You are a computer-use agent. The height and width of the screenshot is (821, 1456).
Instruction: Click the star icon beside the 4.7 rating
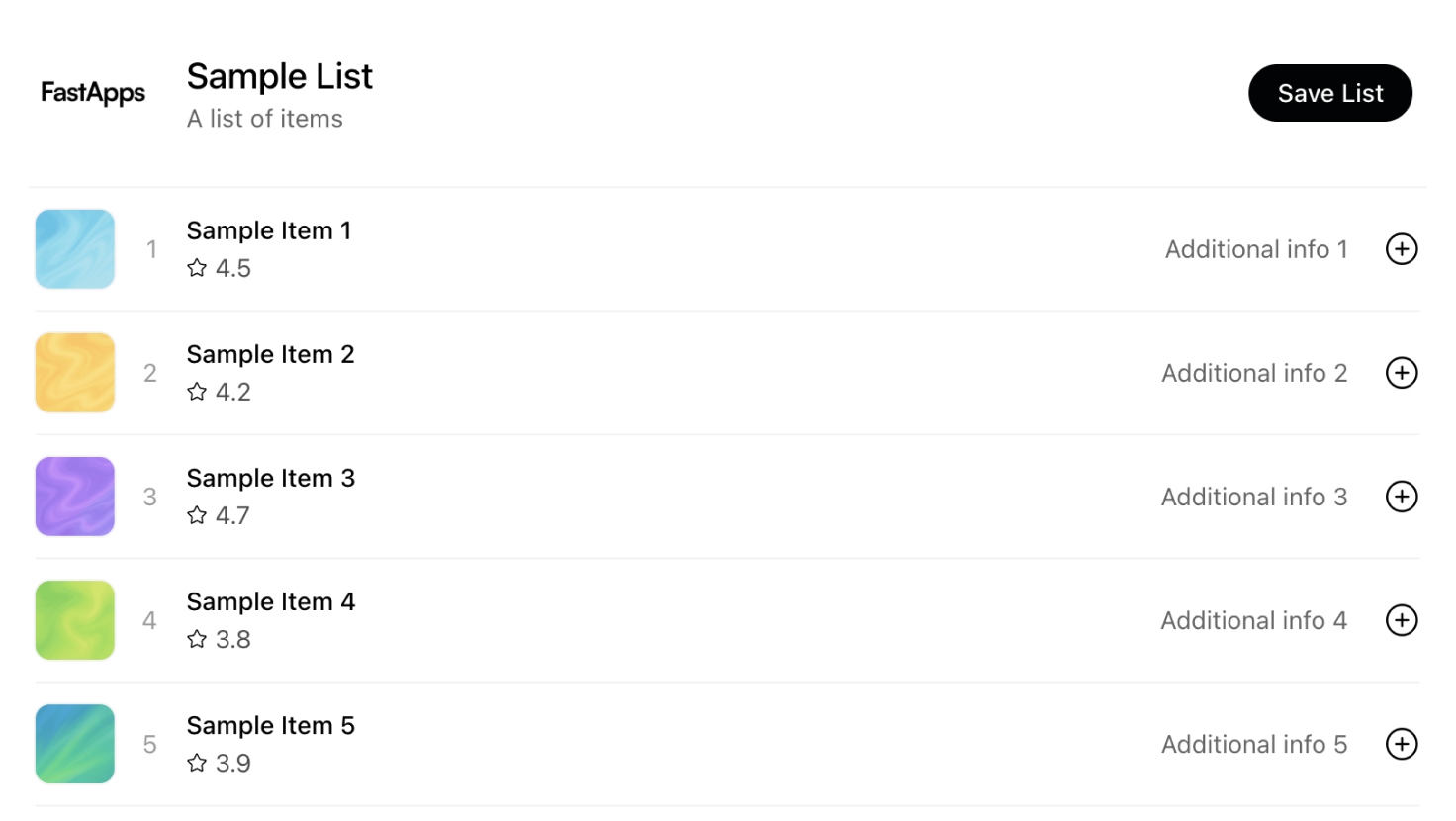tap(196, 515)
